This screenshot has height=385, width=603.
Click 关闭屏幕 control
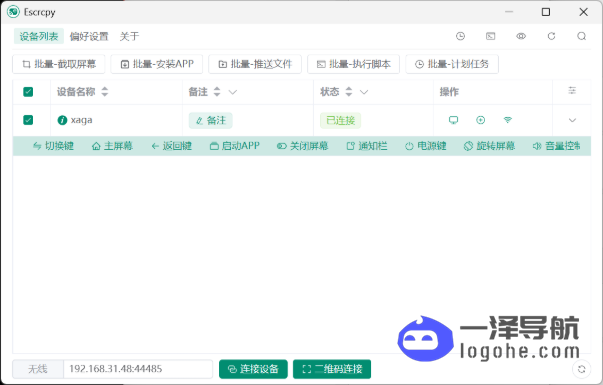(x=303, y=146)
